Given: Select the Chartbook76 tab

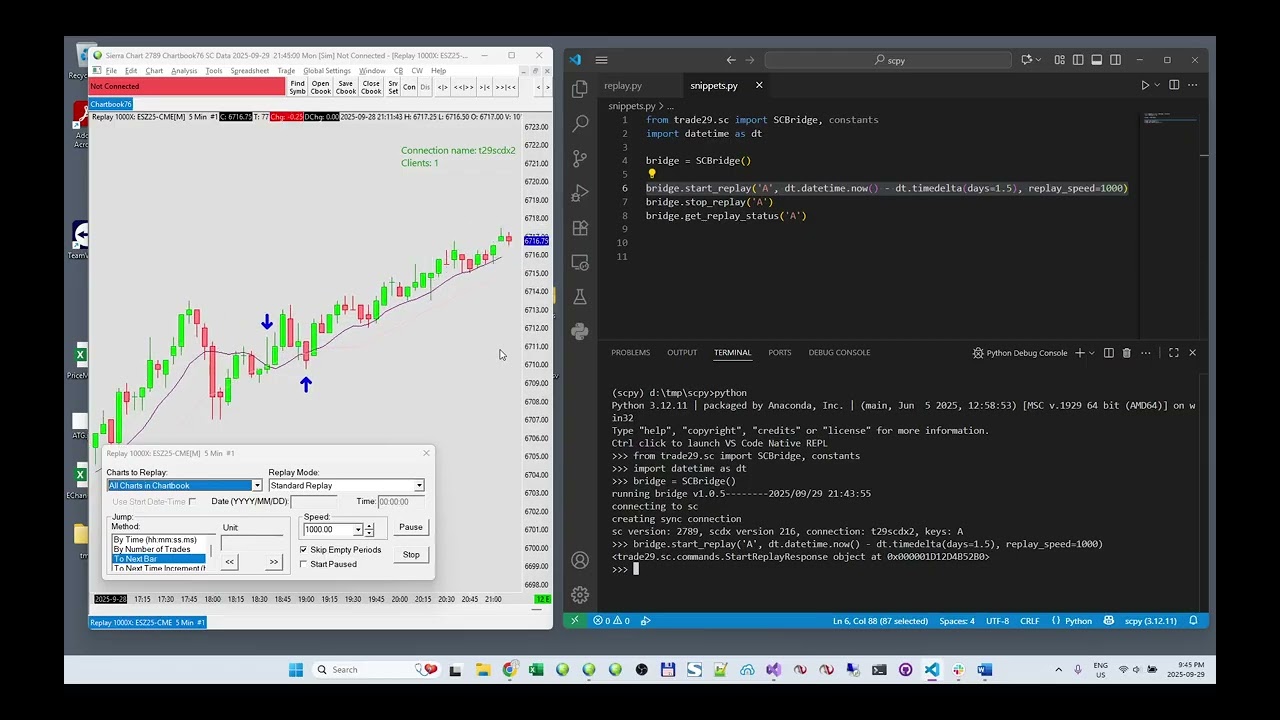Looking at the screenshot, I should [x=111, y=104].
